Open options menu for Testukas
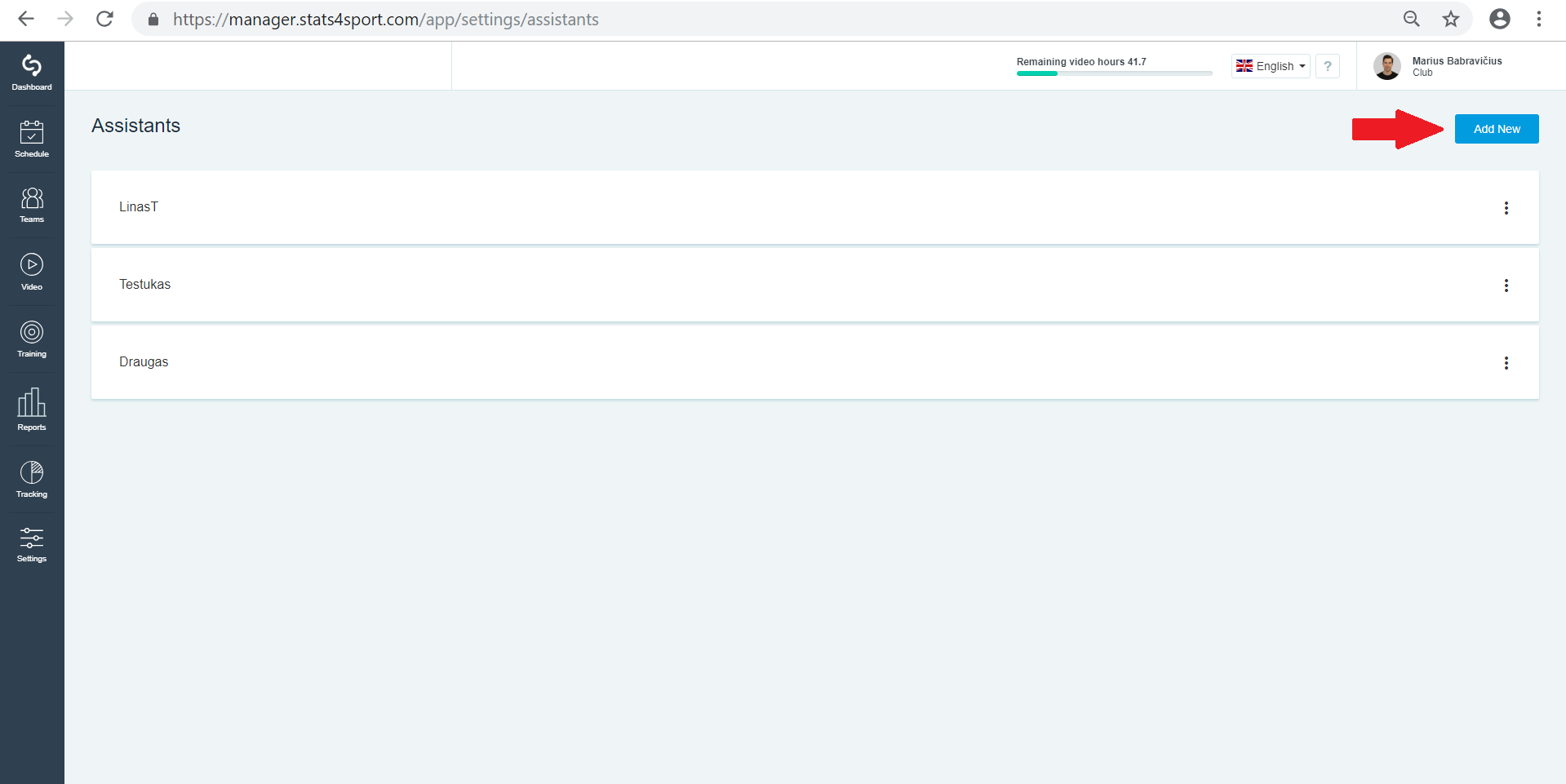Screen dimensions: 1566x784 tap(1506, 286)
